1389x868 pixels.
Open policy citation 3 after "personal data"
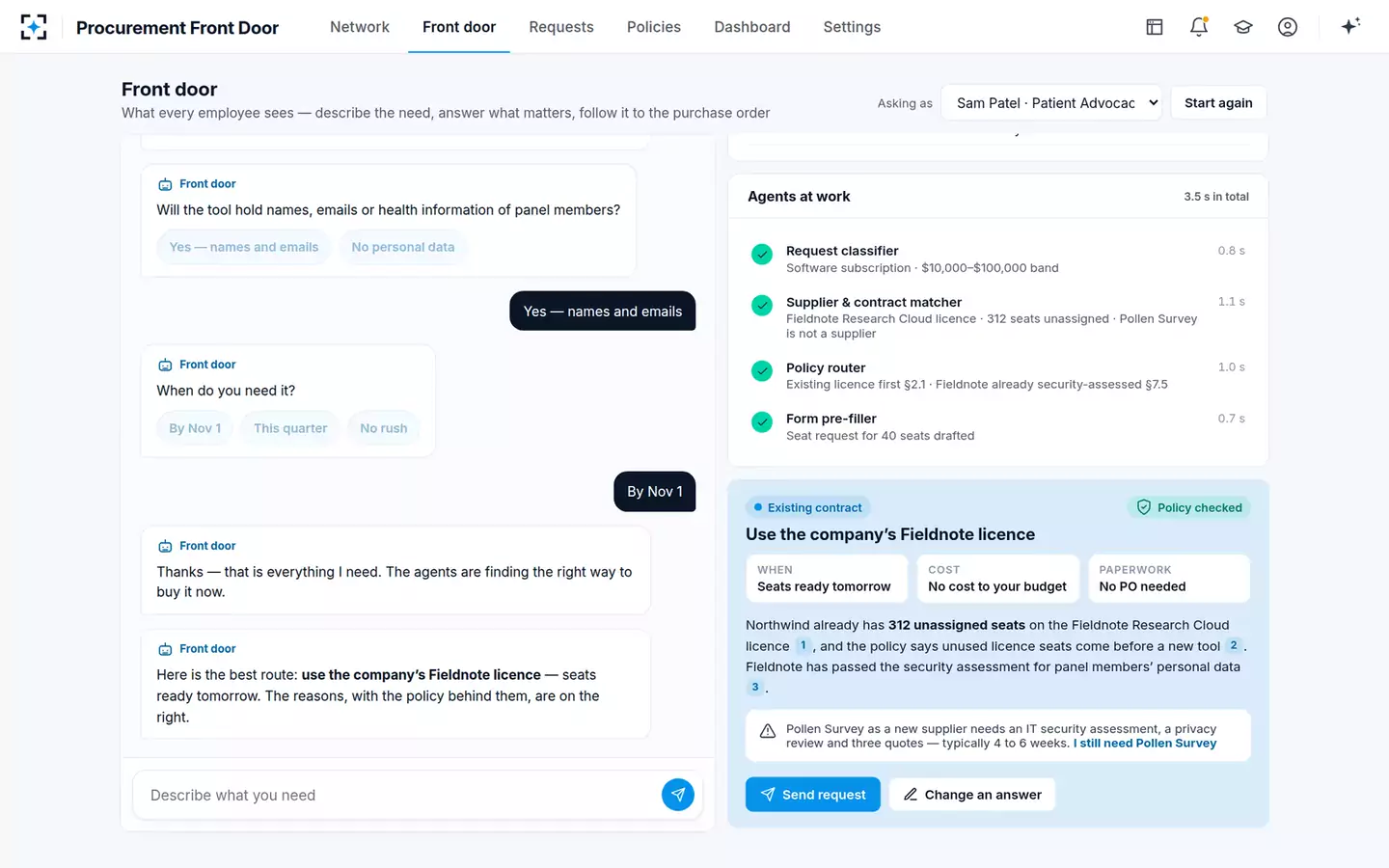pyautogui.click(x=755, y=688)
